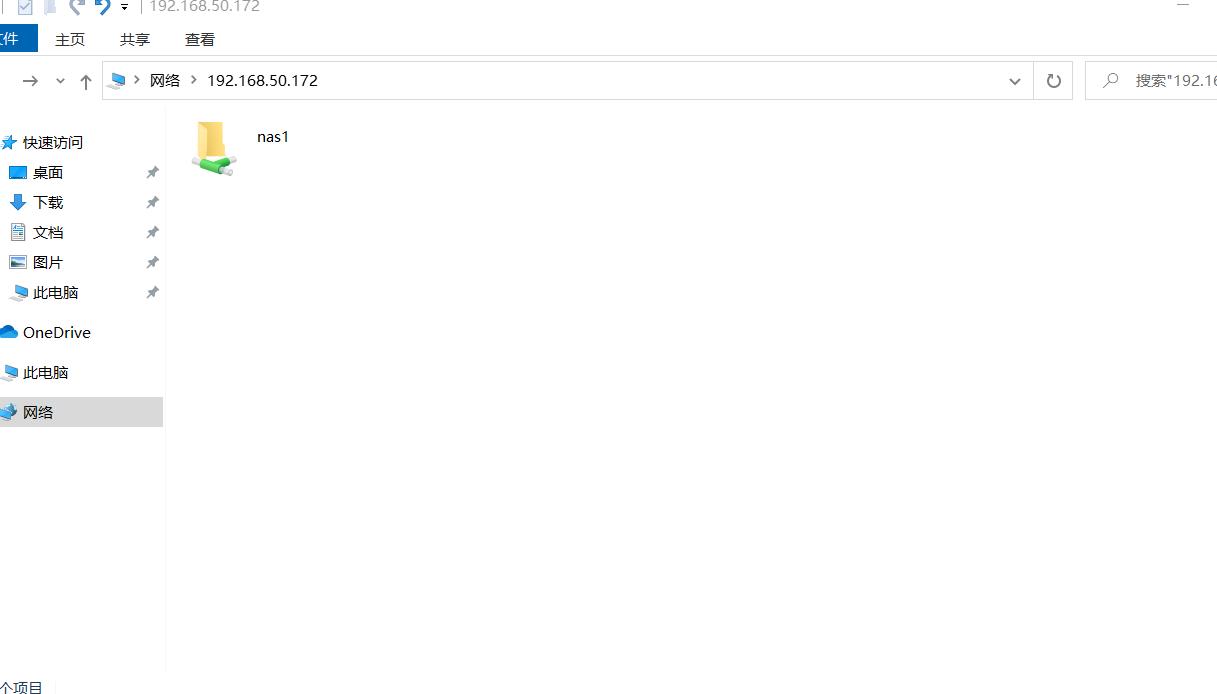Click the OneDrive cloud icon
Screen dimensions: 1217x694
(9, 332)
